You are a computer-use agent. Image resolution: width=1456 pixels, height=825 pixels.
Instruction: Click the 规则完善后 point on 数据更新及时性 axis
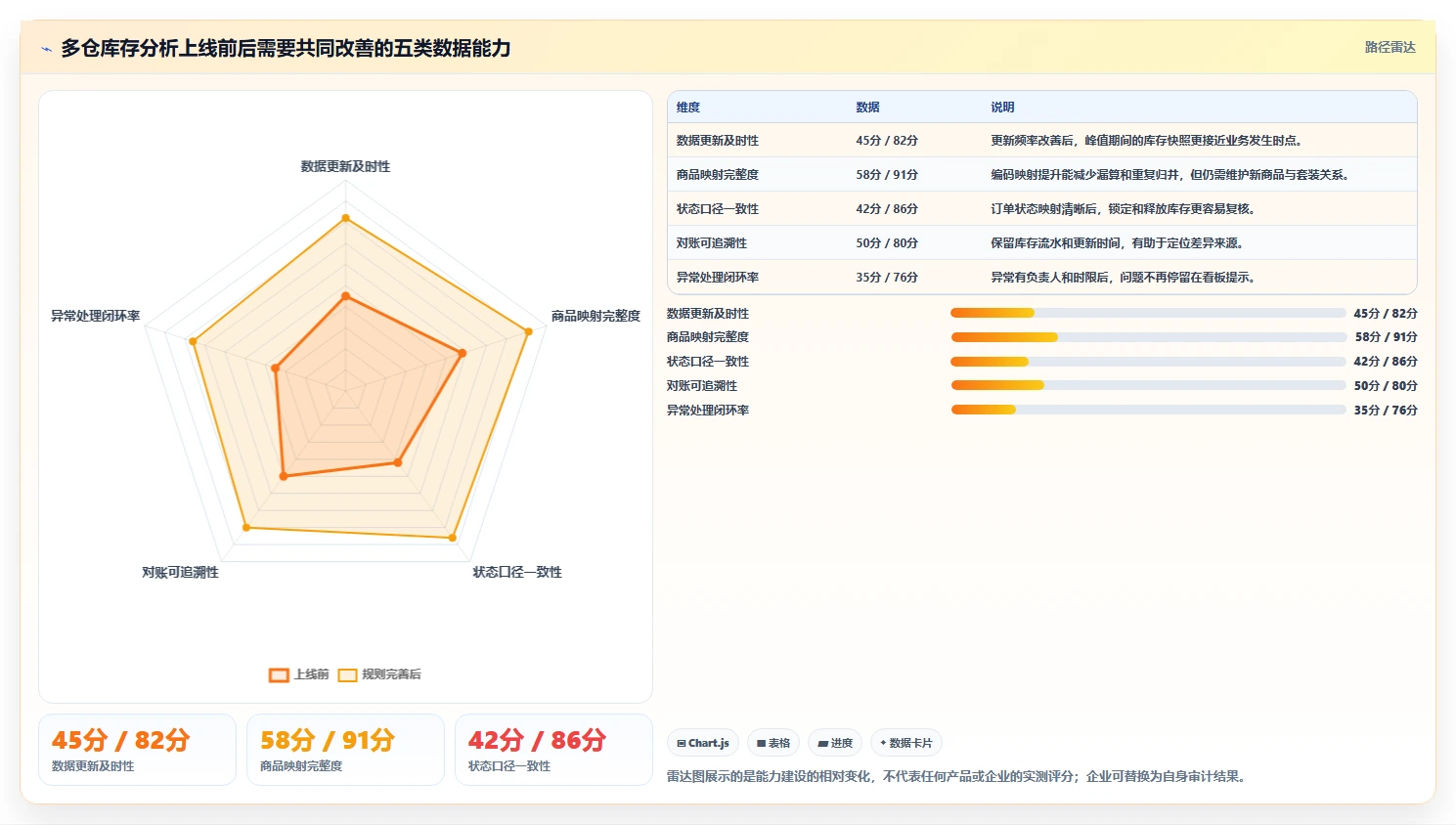(345, 218)
